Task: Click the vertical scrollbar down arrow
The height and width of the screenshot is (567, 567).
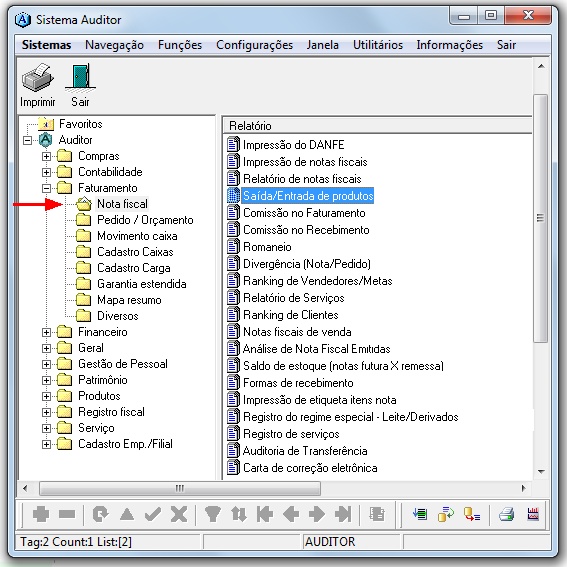Action: click(541, 471)
